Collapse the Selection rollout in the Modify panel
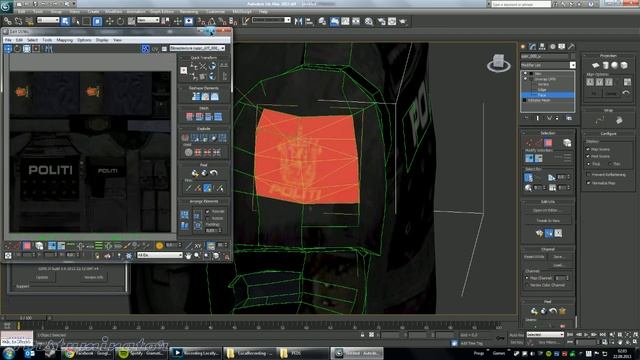Viewport: 640px width, 360px height. [x=548, y=133]
